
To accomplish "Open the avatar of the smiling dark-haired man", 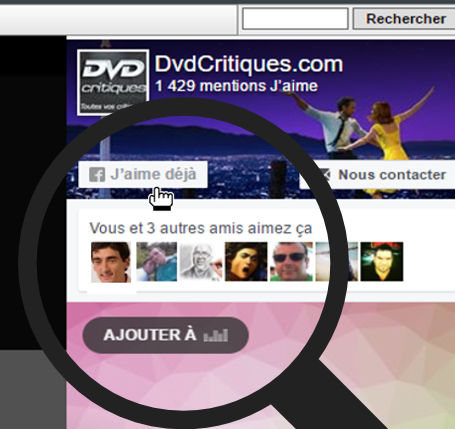I will [x=111, y=262].
